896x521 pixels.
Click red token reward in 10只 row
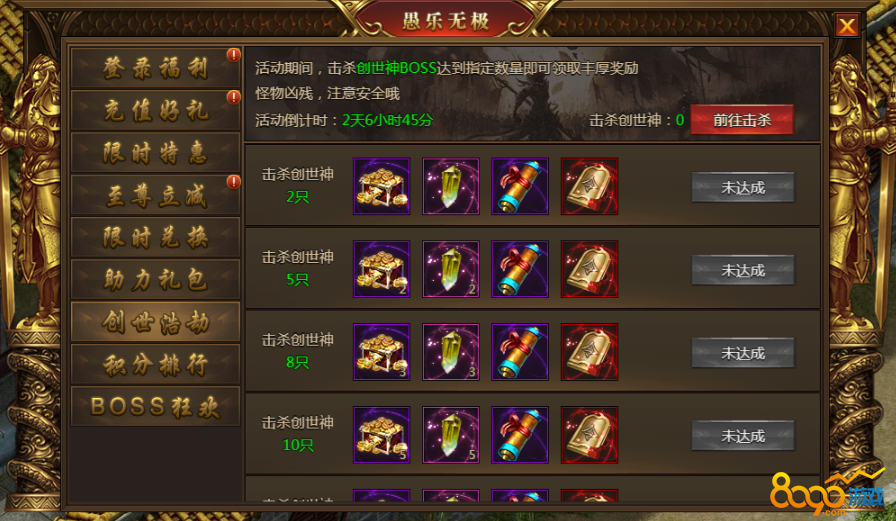point(589,435)
